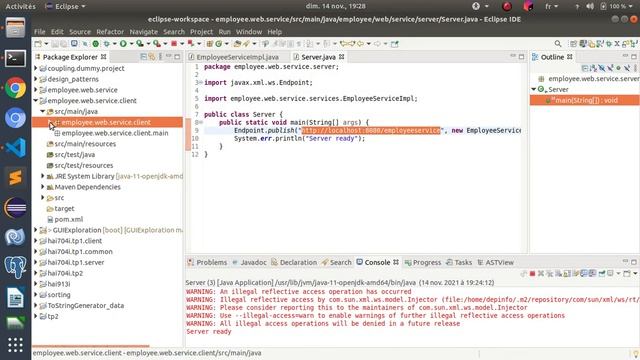
Task: Click the Eclipse icon in the dock
Action: 16,207
